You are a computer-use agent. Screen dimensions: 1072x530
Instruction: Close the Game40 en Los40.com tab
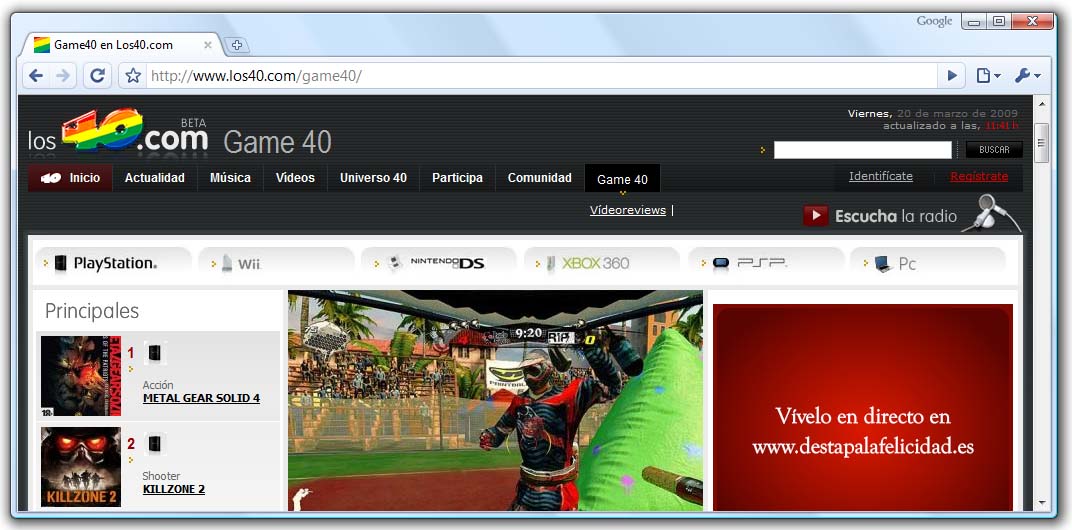tap(208, 45)
